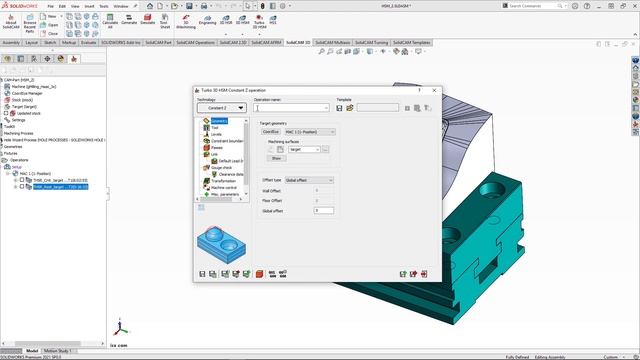
Task: Load a template via folder icon
Action: [x=350, y=108]
